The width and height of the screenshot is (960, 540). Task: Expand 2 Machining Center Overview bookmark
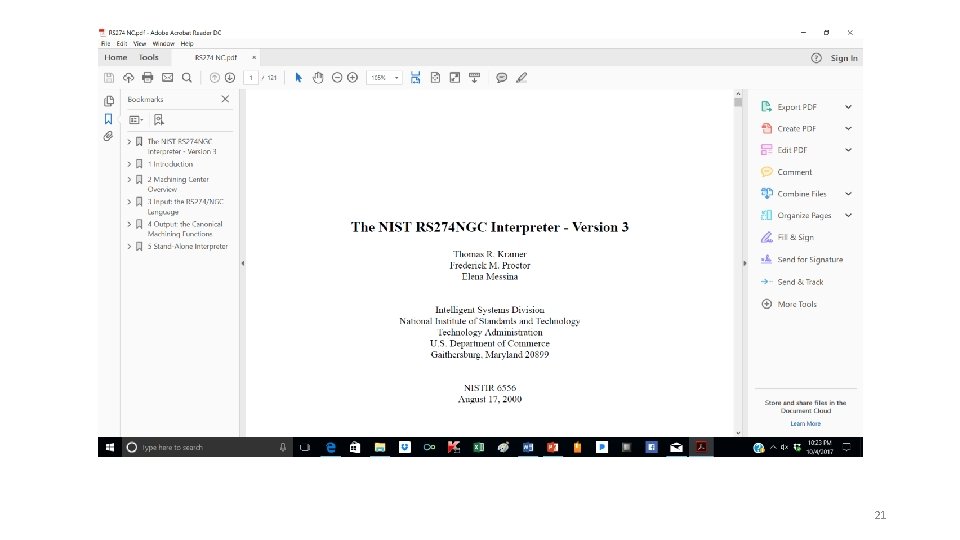tap(129, 179)
